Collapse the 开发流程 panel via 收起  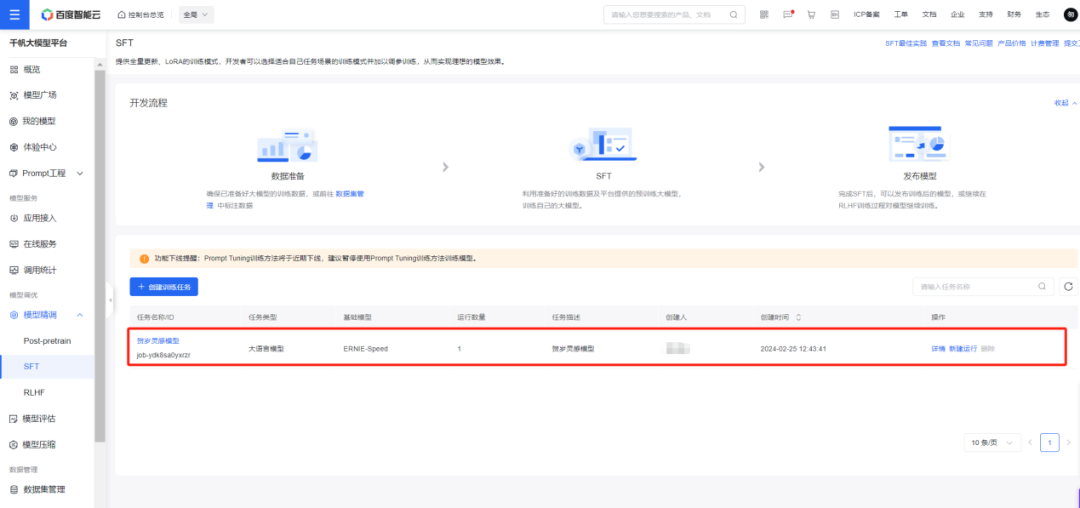click(1065, 103)
